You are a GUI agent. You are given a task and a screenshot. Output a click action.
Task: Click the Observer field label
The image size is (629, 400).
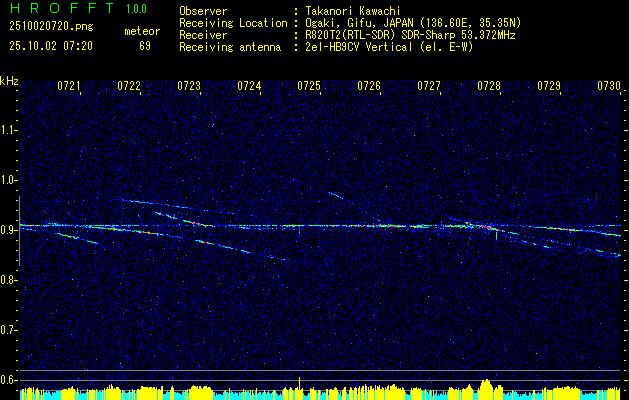(x=203, y=11)
